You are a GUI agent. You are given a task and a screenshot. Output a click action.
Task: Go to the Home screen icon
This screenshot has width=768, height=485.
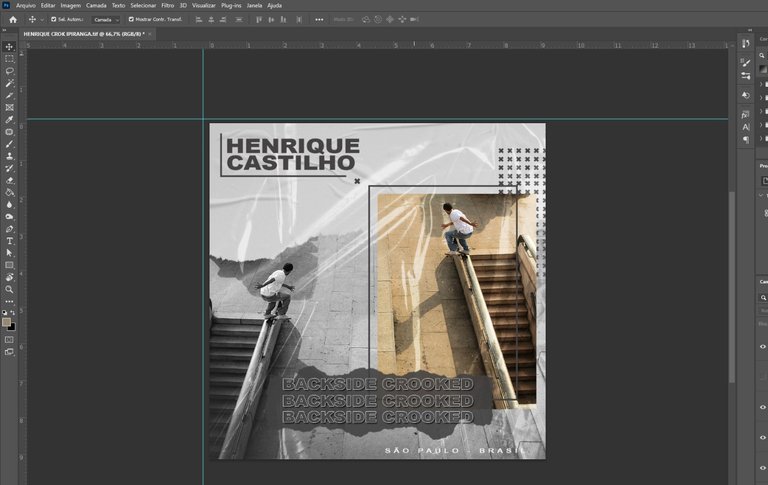point(13,20)
